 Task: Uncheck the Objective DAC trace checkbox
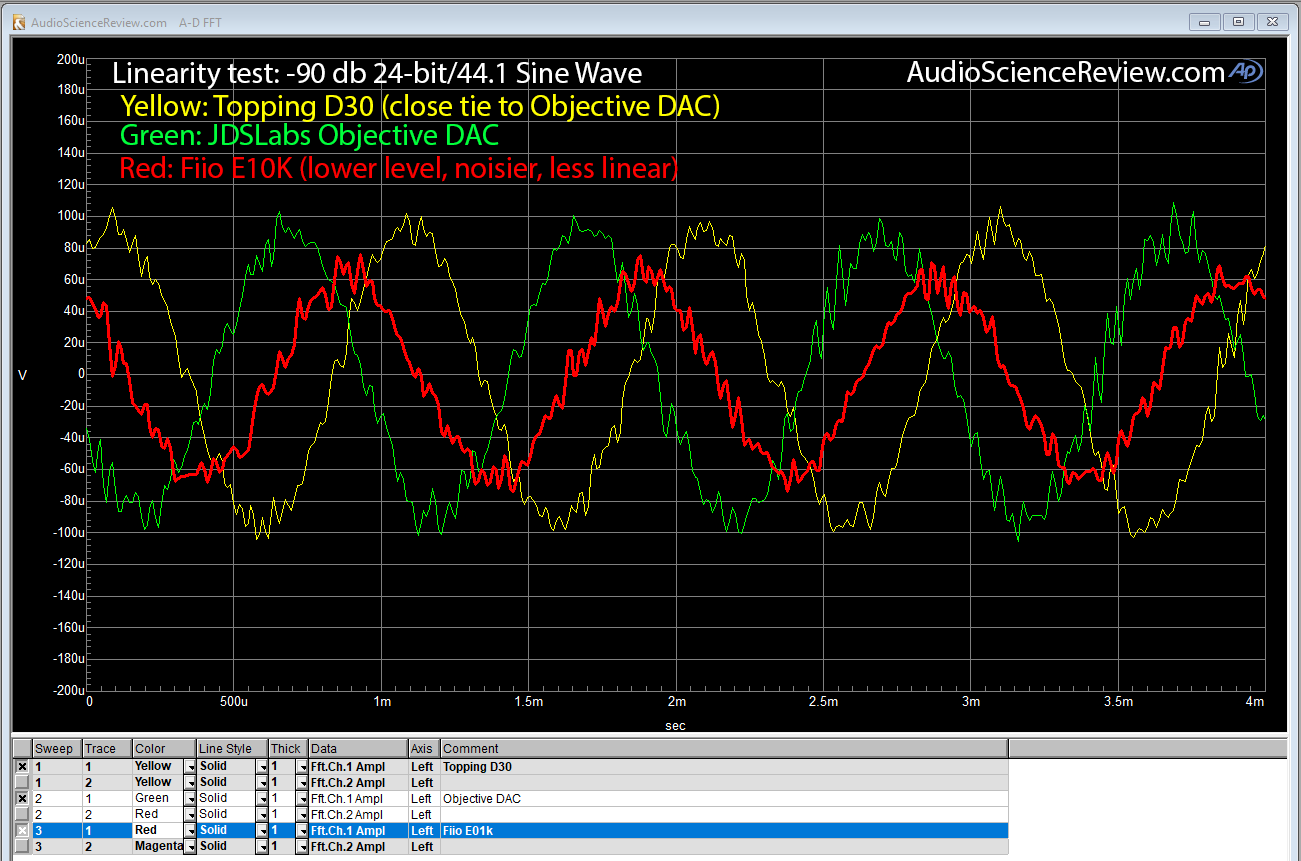(x=22, y=798)
